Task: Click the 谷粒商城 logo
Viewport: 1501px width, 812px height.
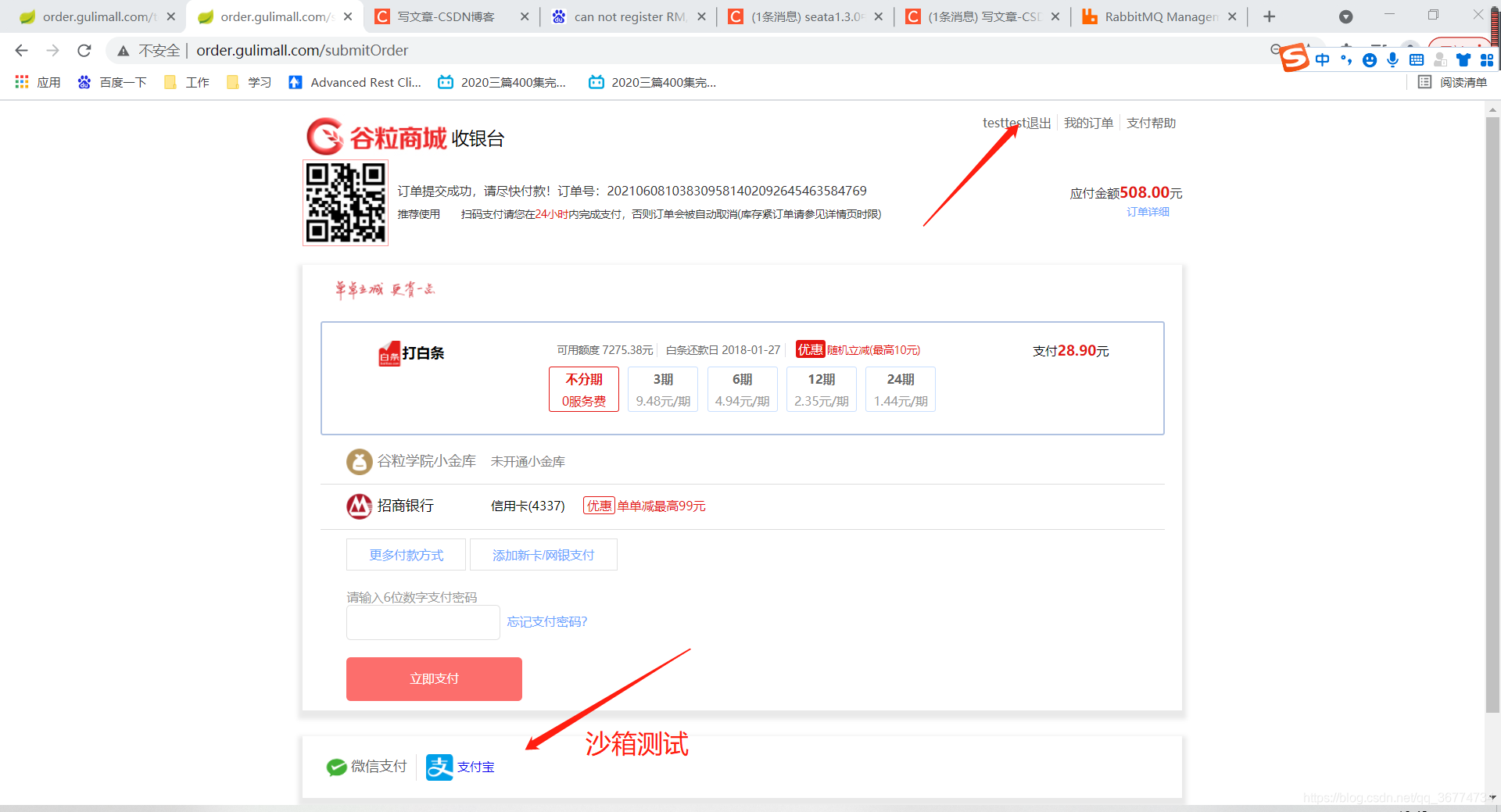Action: (376, 138)
